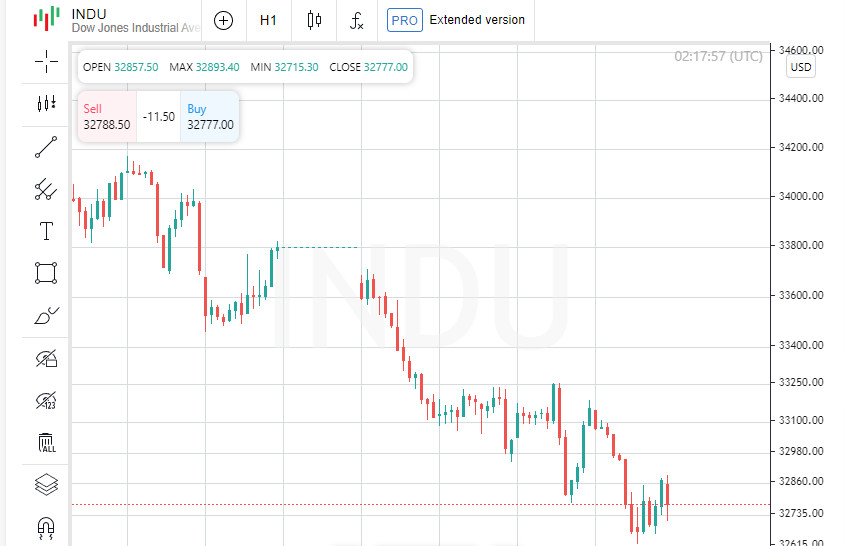Image resolution: width=846 pixels, height=546 pixels.
Task: Open the candlestick chart type selector
Action: tap(314, 21)
